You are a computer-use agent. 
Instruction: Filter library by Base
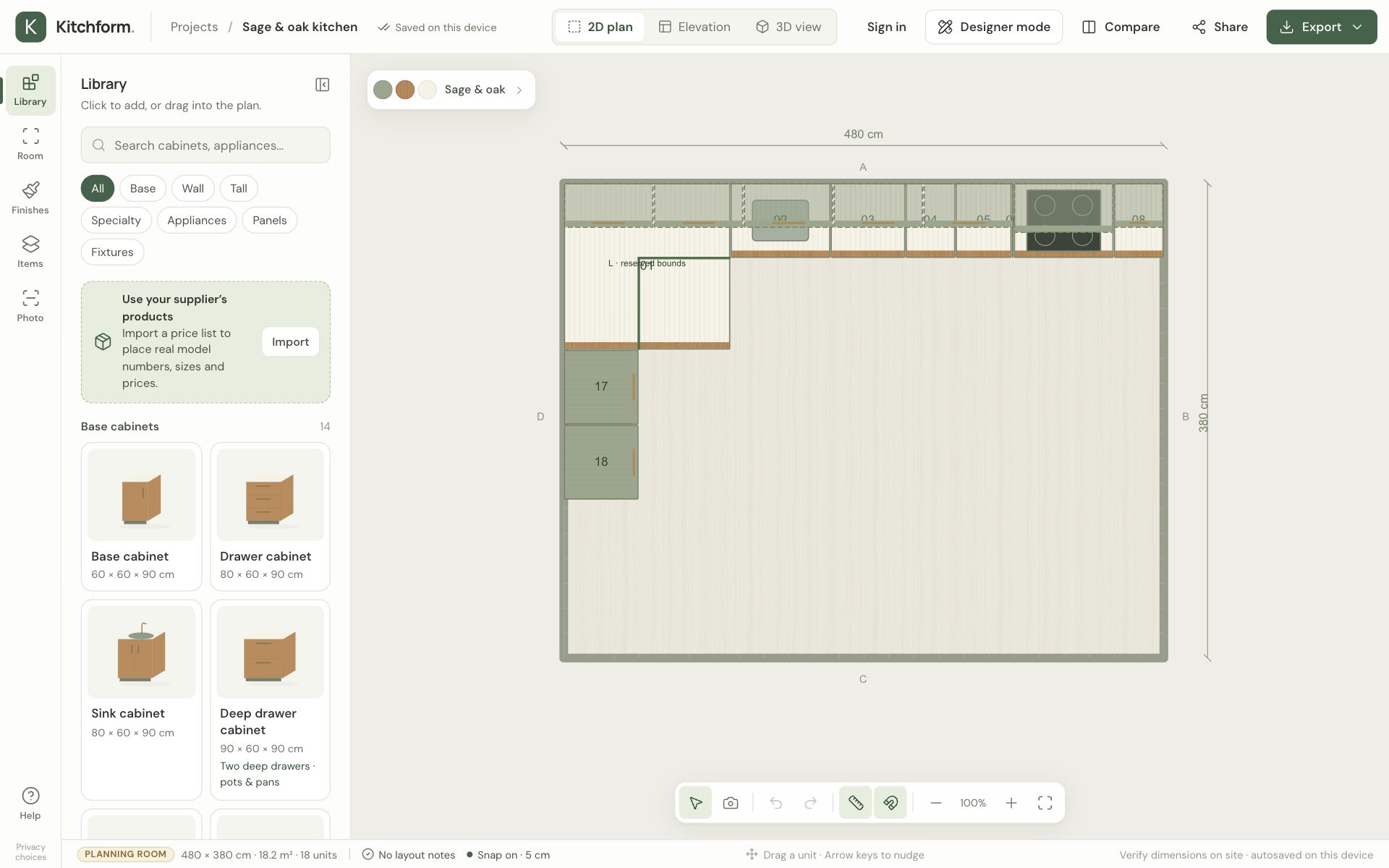coord(143,189)
